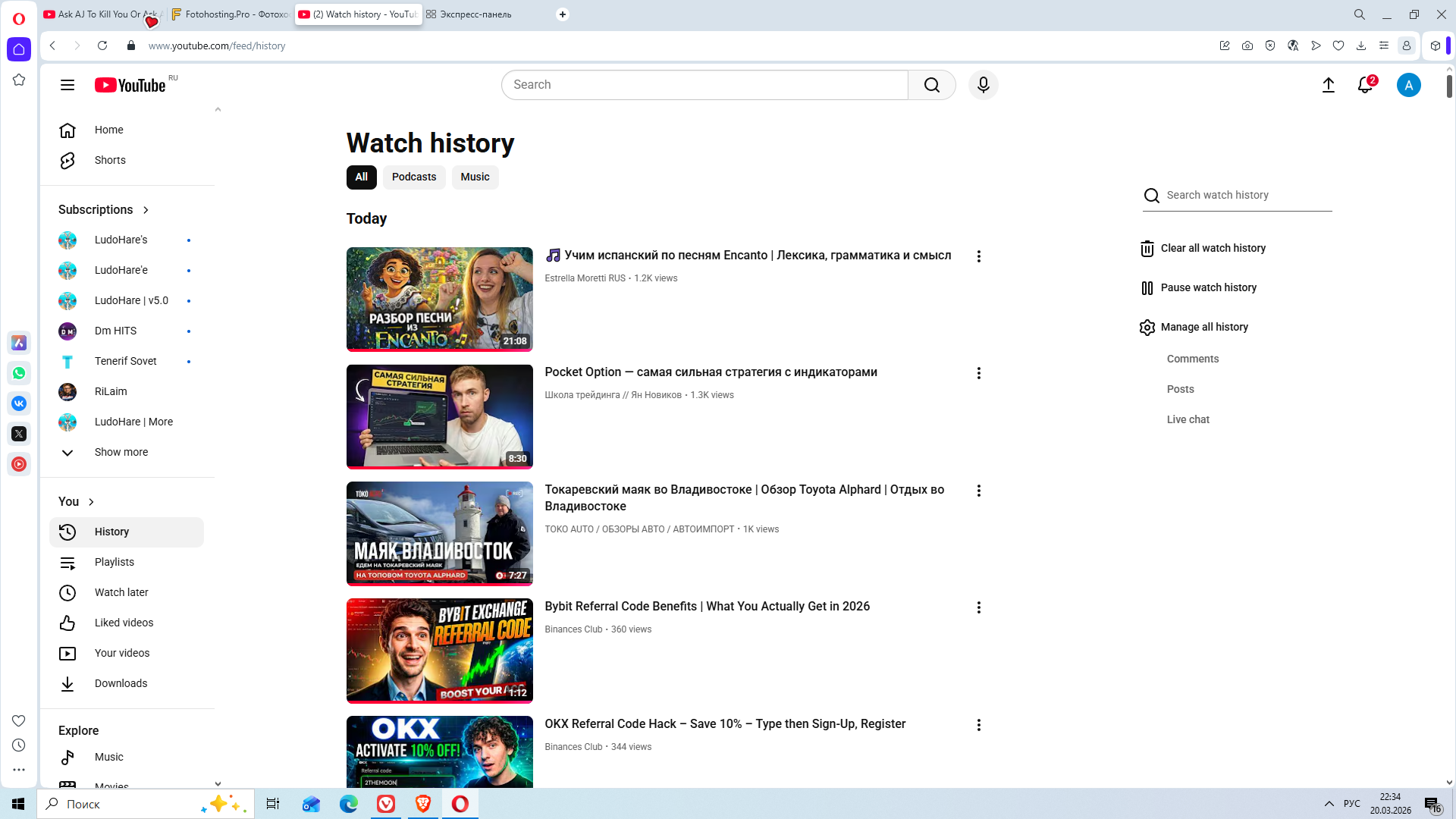
Task: Open Playlists in the sidebar menu
Action: (114, 562)
